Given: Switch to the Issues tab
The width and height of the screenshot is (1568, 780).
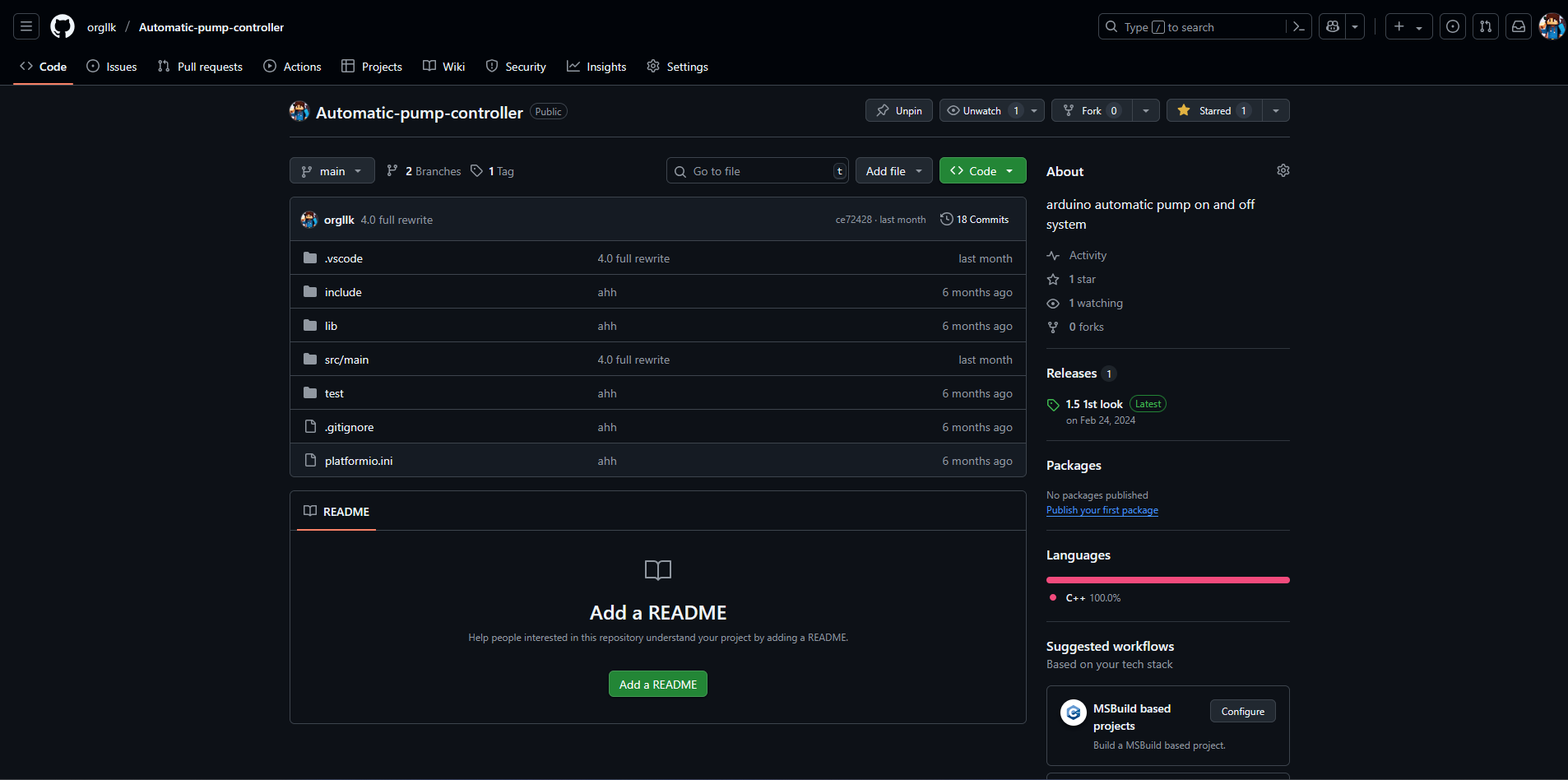Looking at the screenshot, I should coord(112,67).
